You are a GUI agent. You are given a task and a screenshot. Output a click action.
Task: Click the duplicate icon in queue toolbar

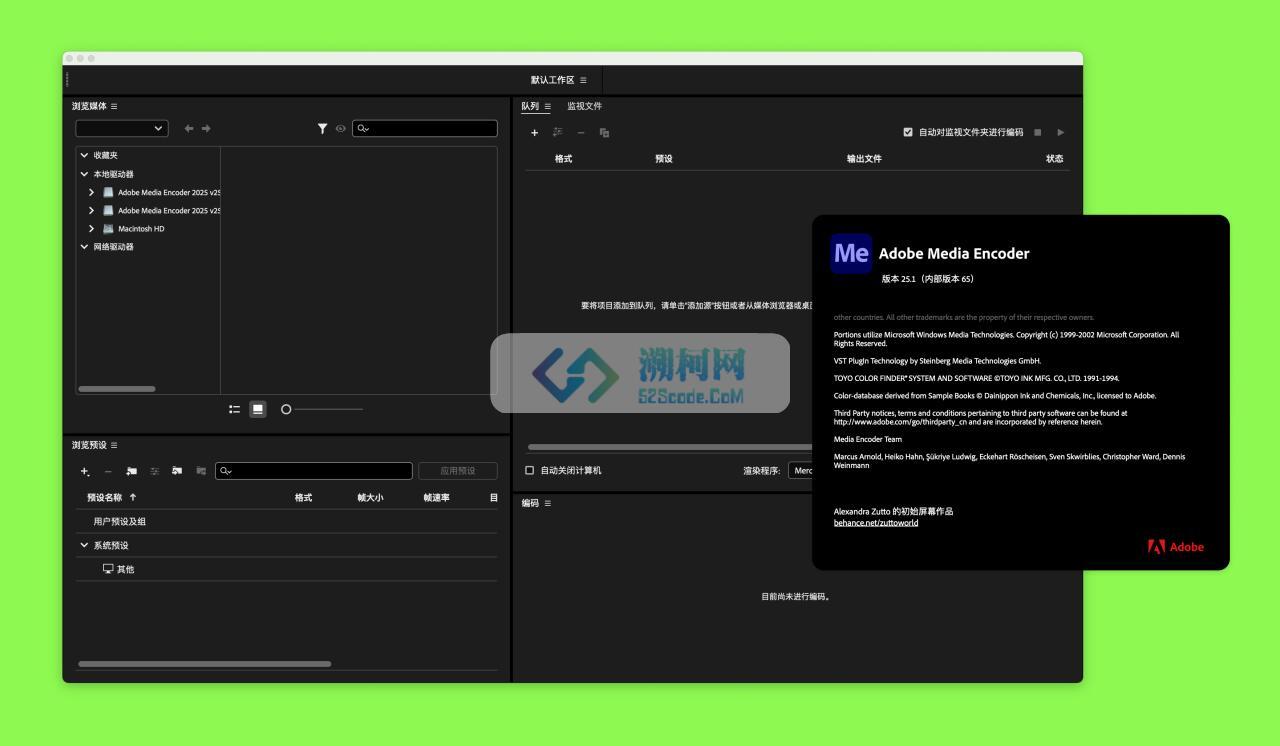(x=604, y=132)
